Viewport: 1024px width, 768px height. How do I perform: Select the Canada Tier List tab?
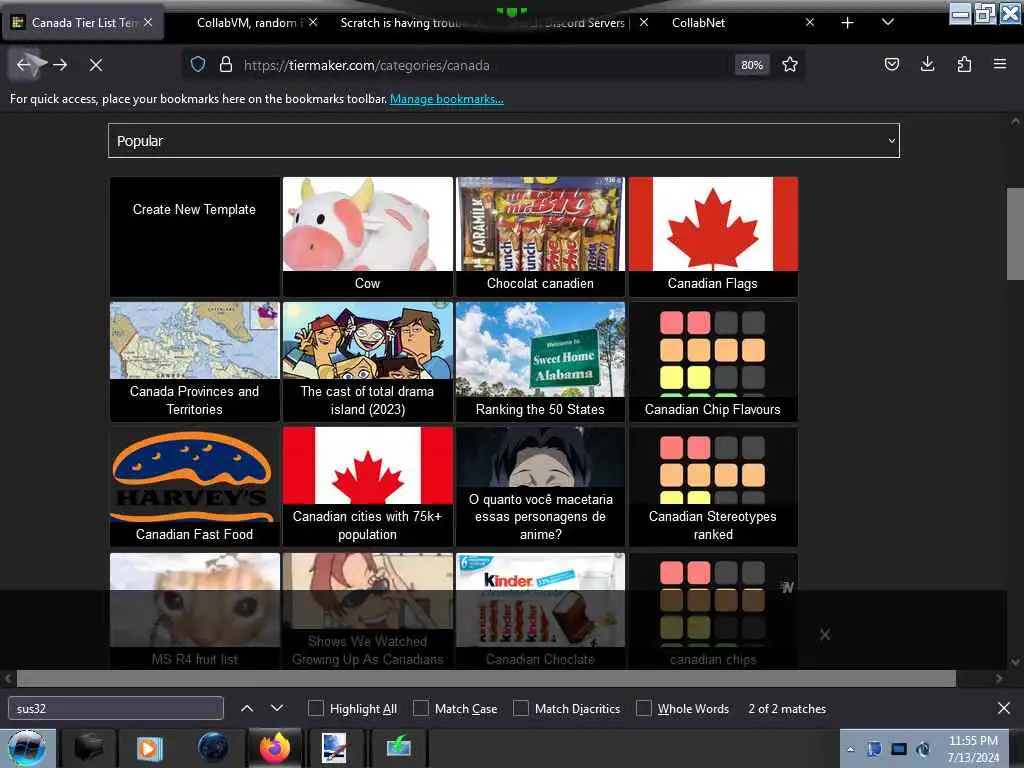84,23
